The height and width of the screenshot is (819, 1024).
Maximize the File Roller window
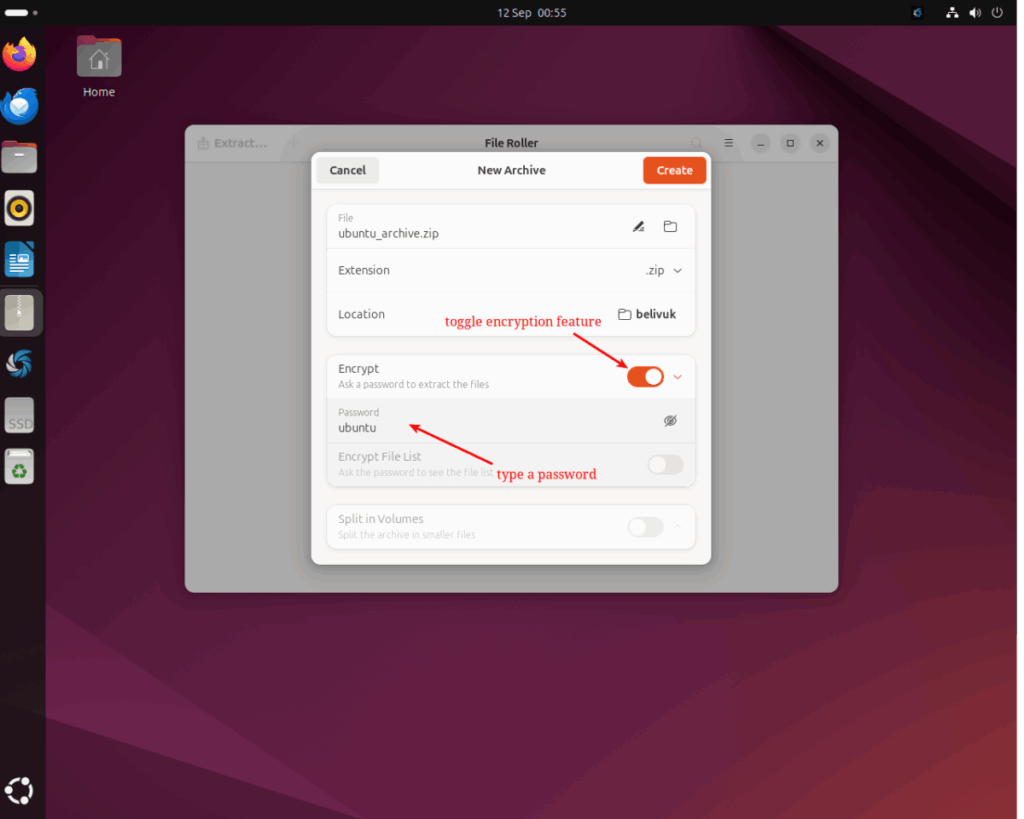coord(790,143)
